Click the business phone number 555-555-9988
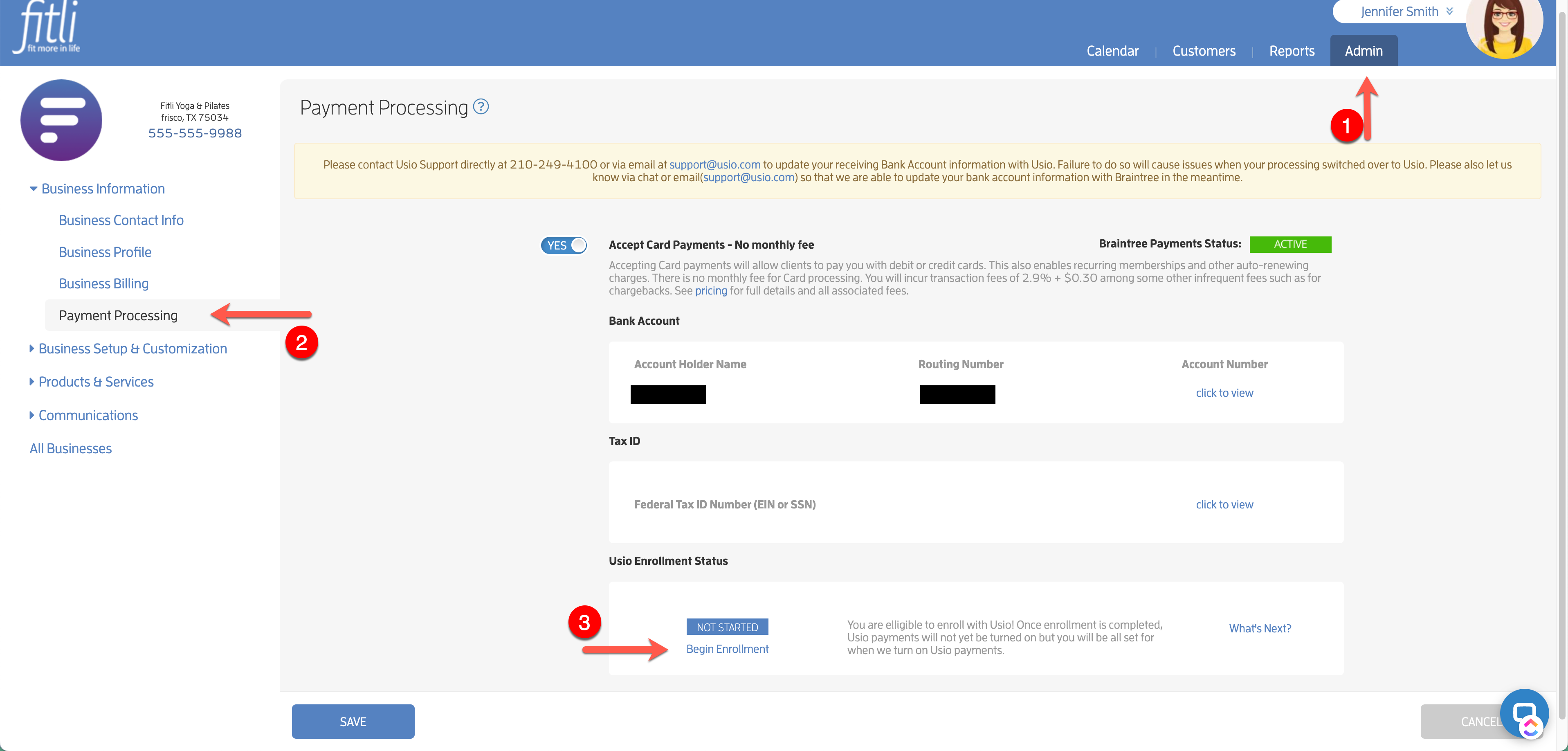This screenshot has height=751, width=1568. click(195, 133)
